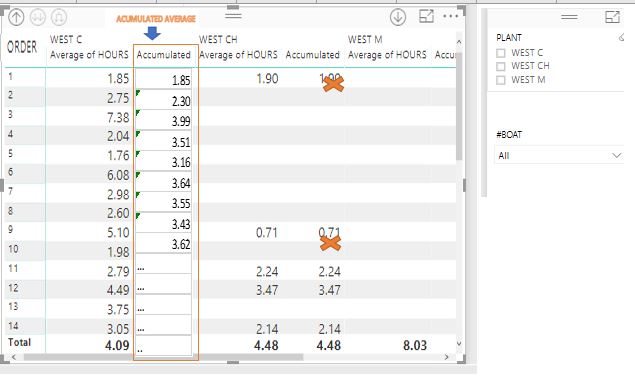The image size is (635, 379).
Task: Click the expand all down one level icon
Action: click(59, 17)
